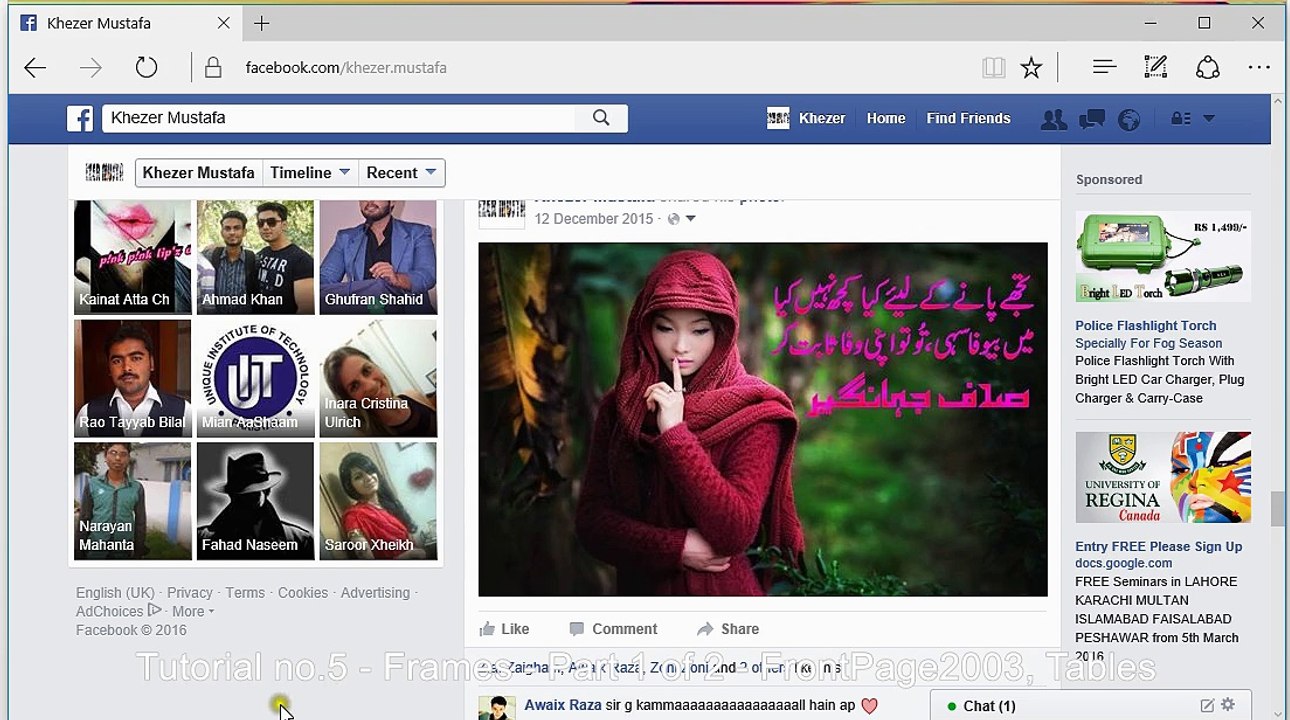The image size is (1290, 720).
Task: Make a Web Note pen icon
Action: (1156, 67)
